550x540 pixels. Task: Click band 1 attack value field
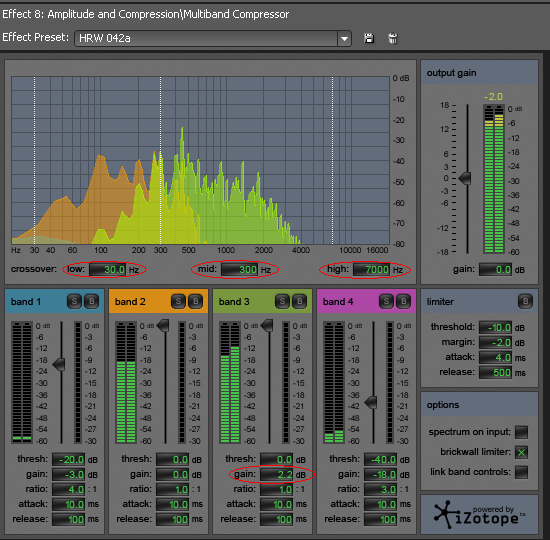pos(68,505)
